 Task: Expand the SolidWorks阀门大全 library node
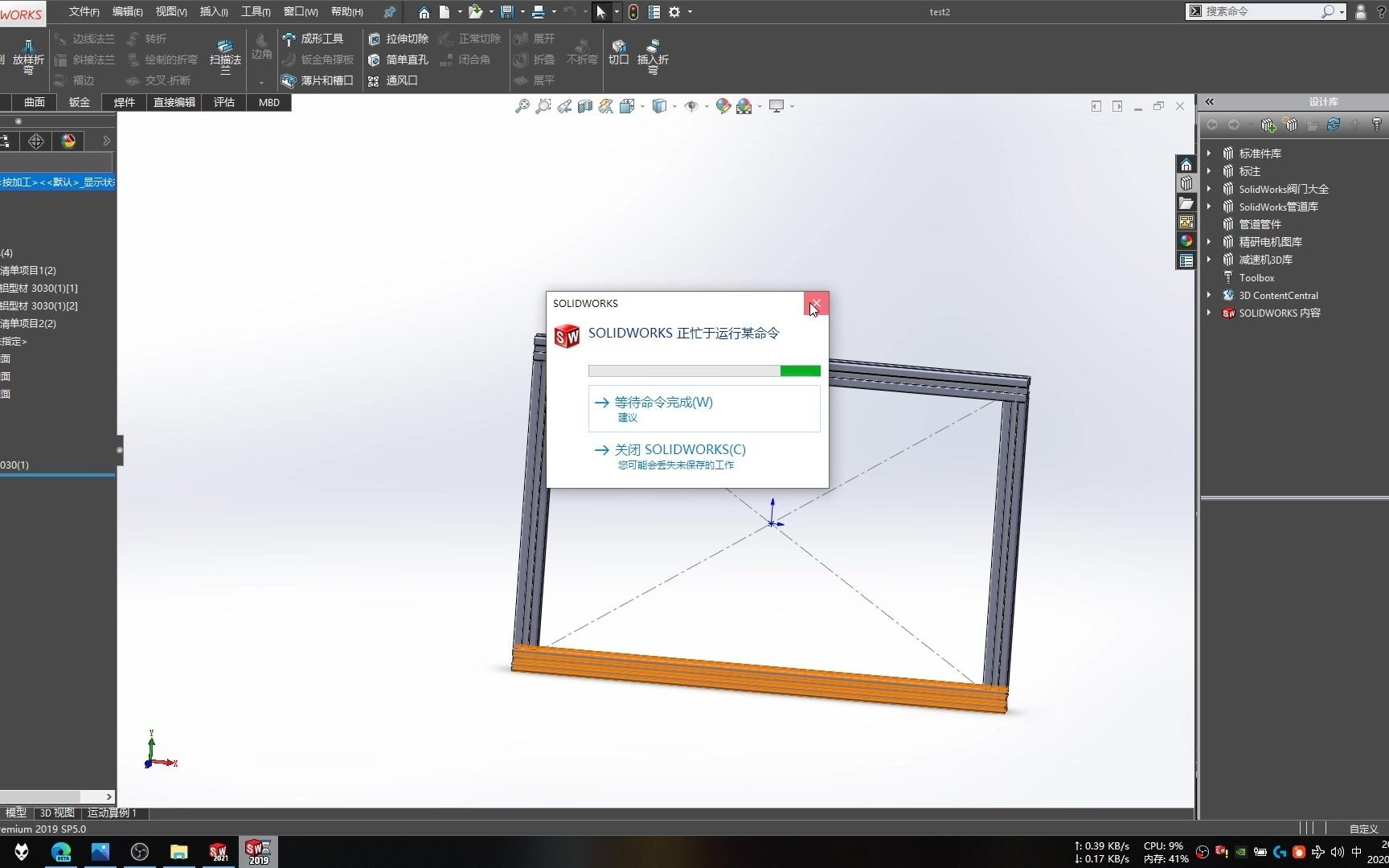pyautogui.click(x=1211, y=188)
